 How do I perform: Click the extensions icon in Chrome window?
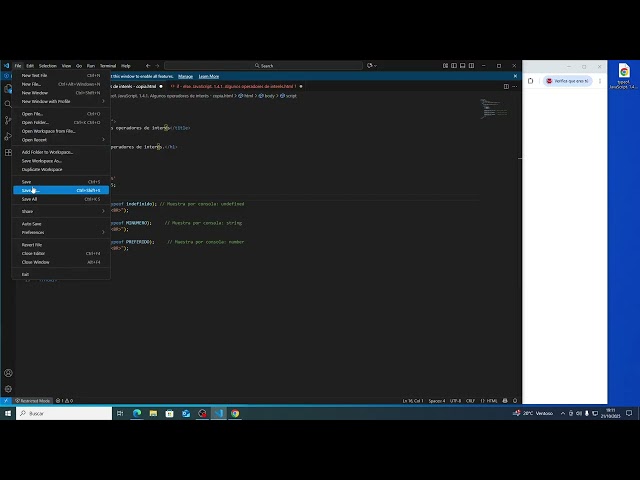tap(531, 81)
